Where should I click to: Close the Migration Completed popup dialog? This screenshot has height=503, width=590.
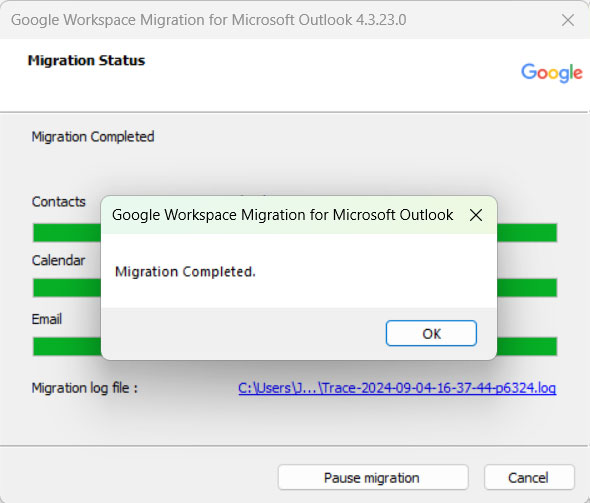pos(476,215)
